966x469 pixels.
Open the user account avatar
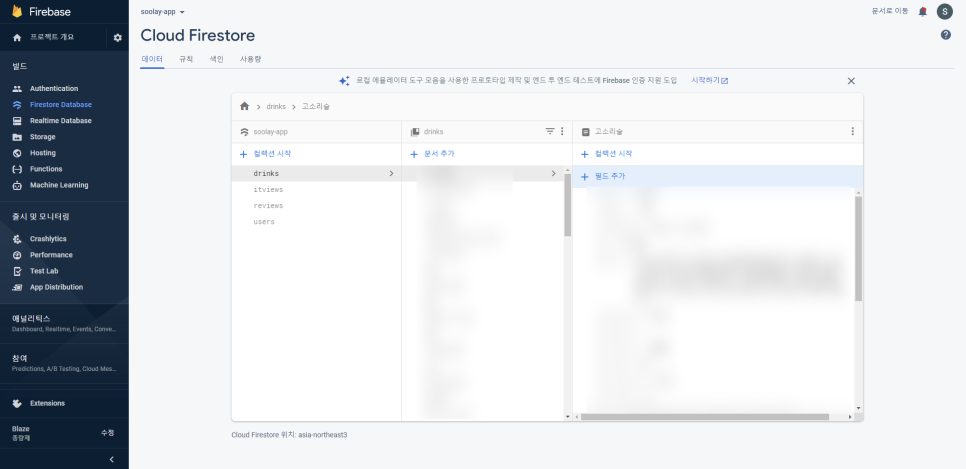(944, 12)
